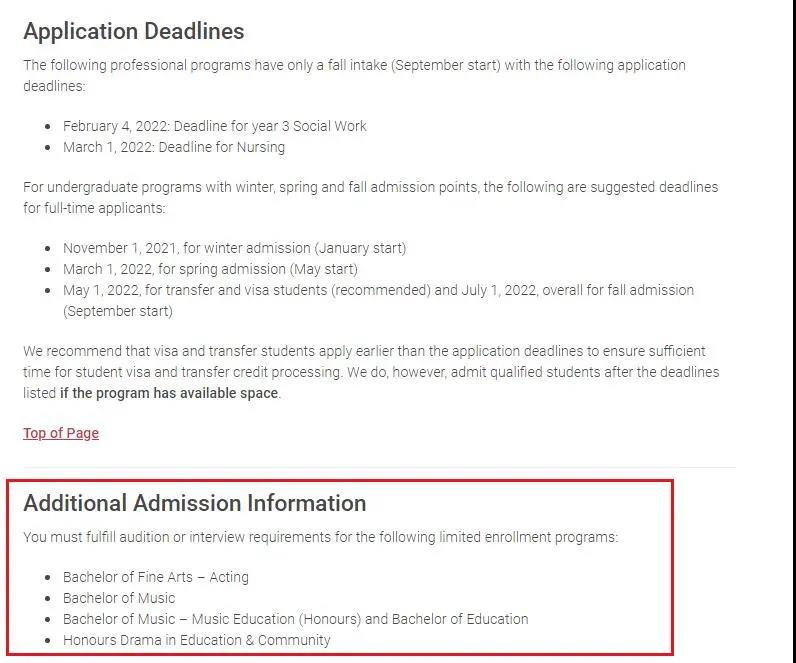Viewport: 796px width, 663px height.
Task: Click the suggested deadlines for full-time applicants paragraph
Action: pyautogui.click(x=370, y=197)
